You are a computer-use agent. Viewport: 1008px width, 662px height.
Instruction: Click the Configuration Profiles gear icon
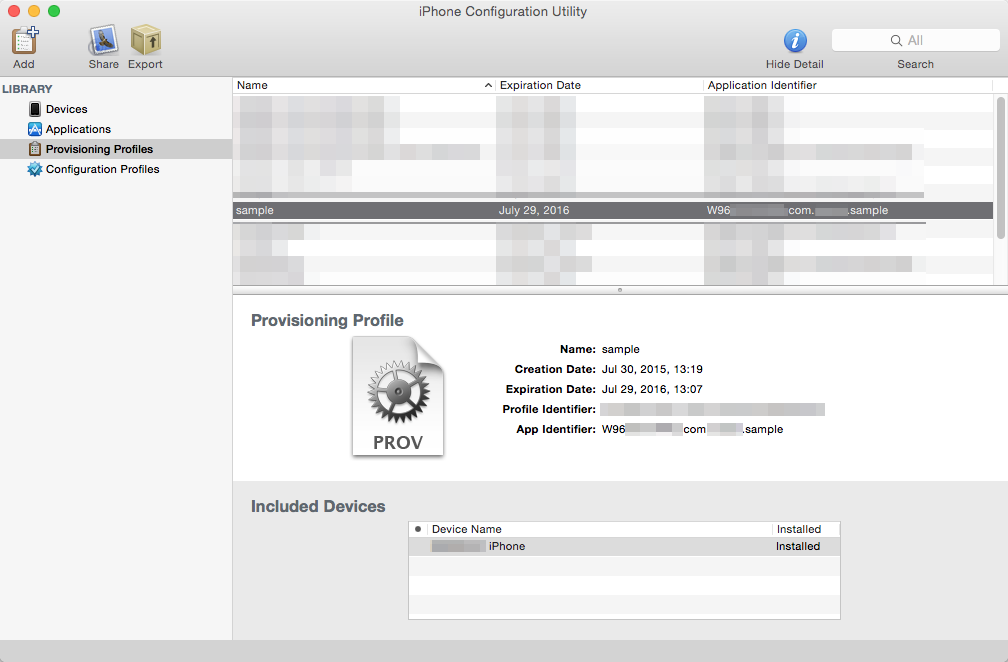pos(35,169)
